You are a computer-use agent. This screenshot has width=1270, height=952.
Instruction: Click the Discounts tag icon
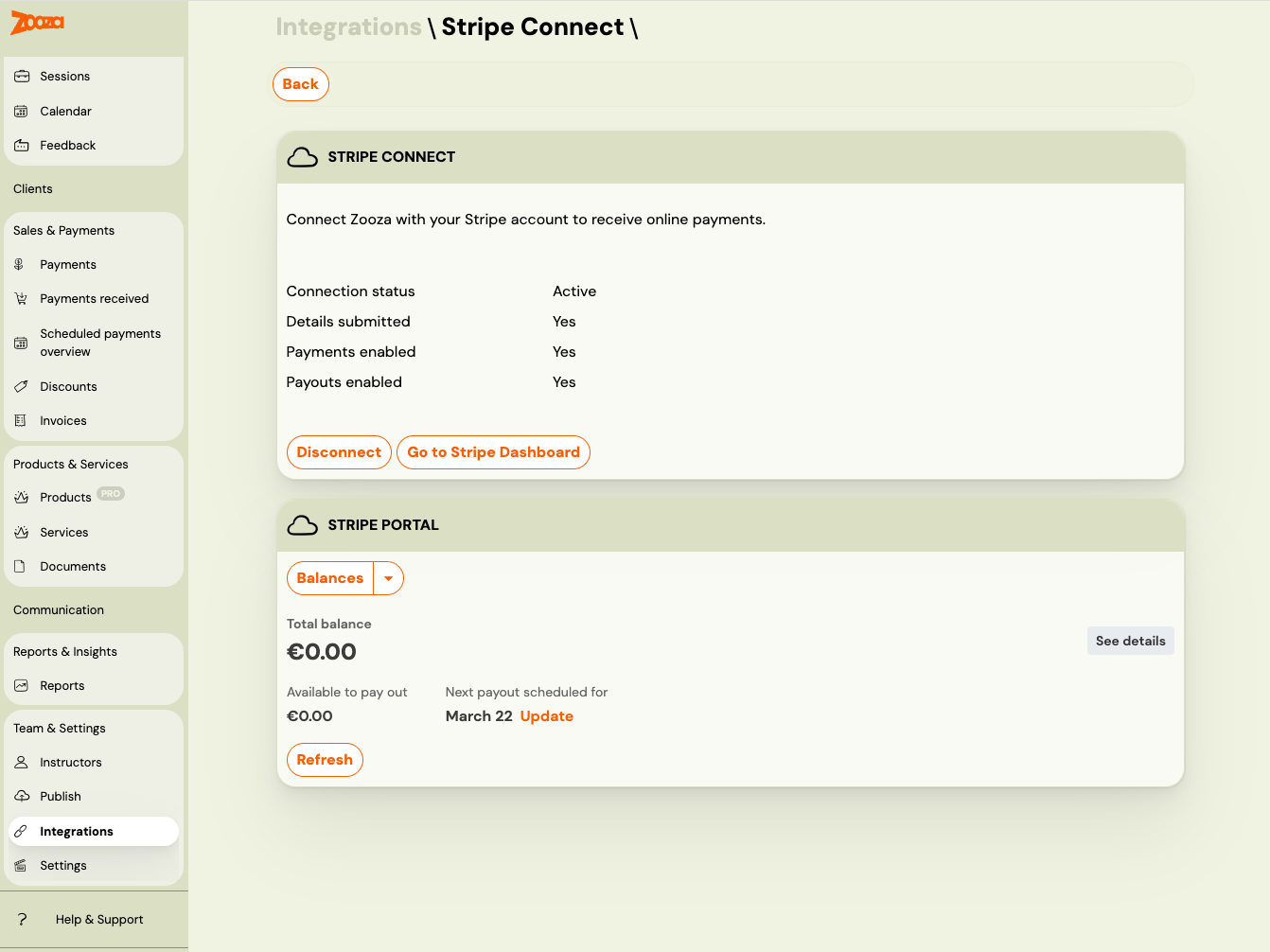click(x=21, y=387)
